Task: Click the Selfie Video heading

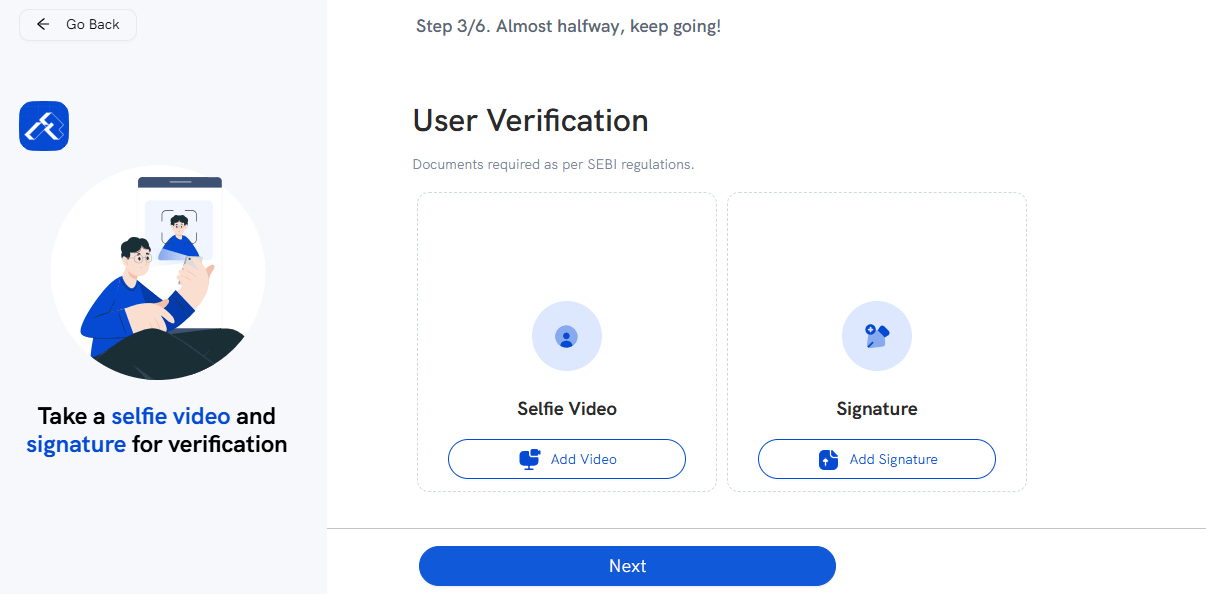Action: point(567,408)
